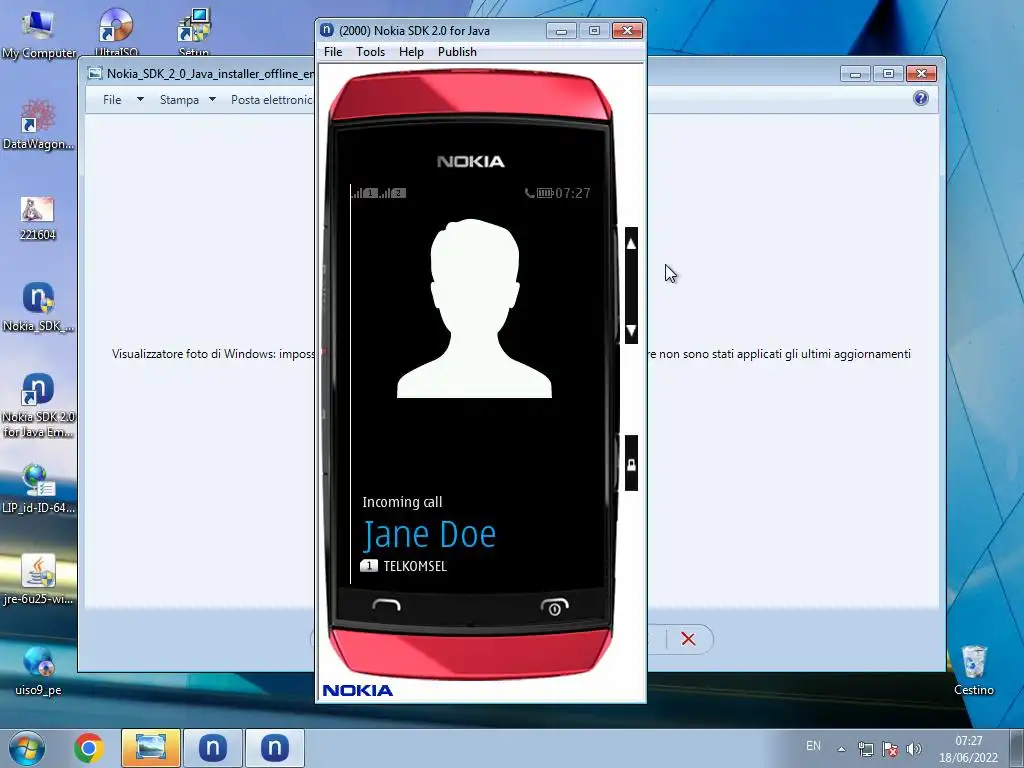Image resolution: width=1024 pixels, height=768 pixels.
Task: Click the Jane Doe caller name
Action: click(x=429, y=534)
